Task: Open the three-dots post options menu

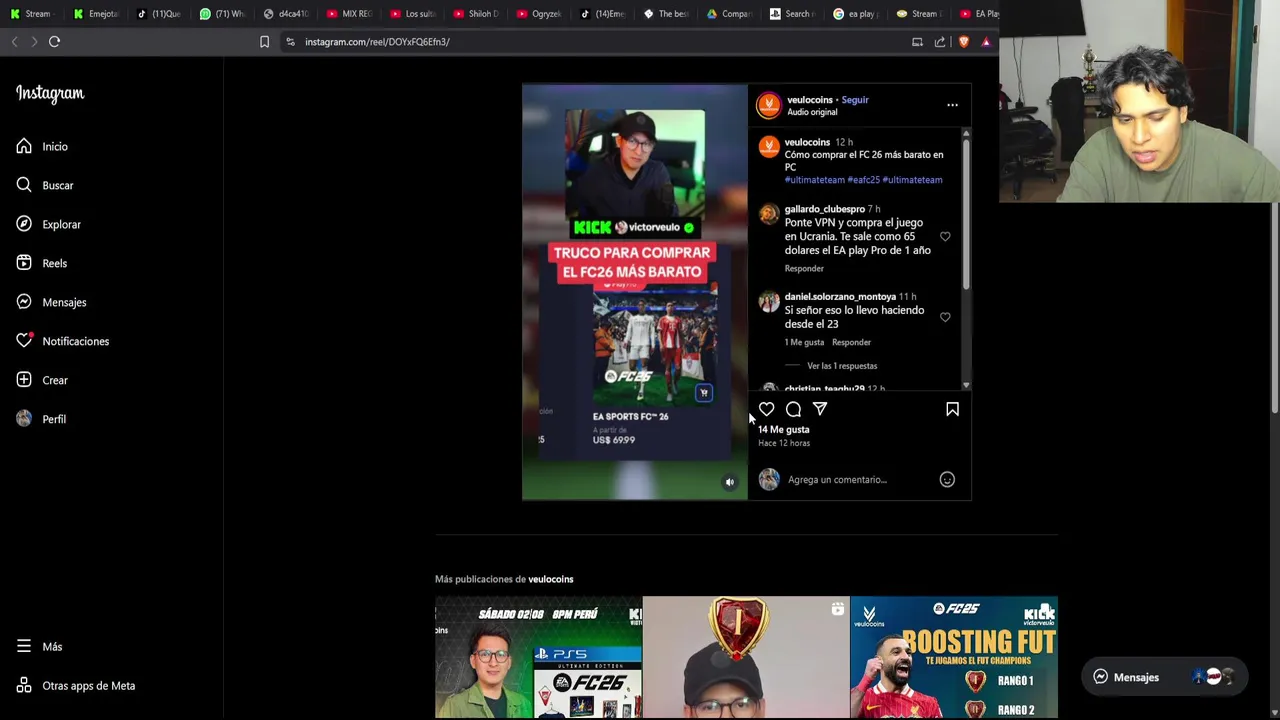Action: 952,105
